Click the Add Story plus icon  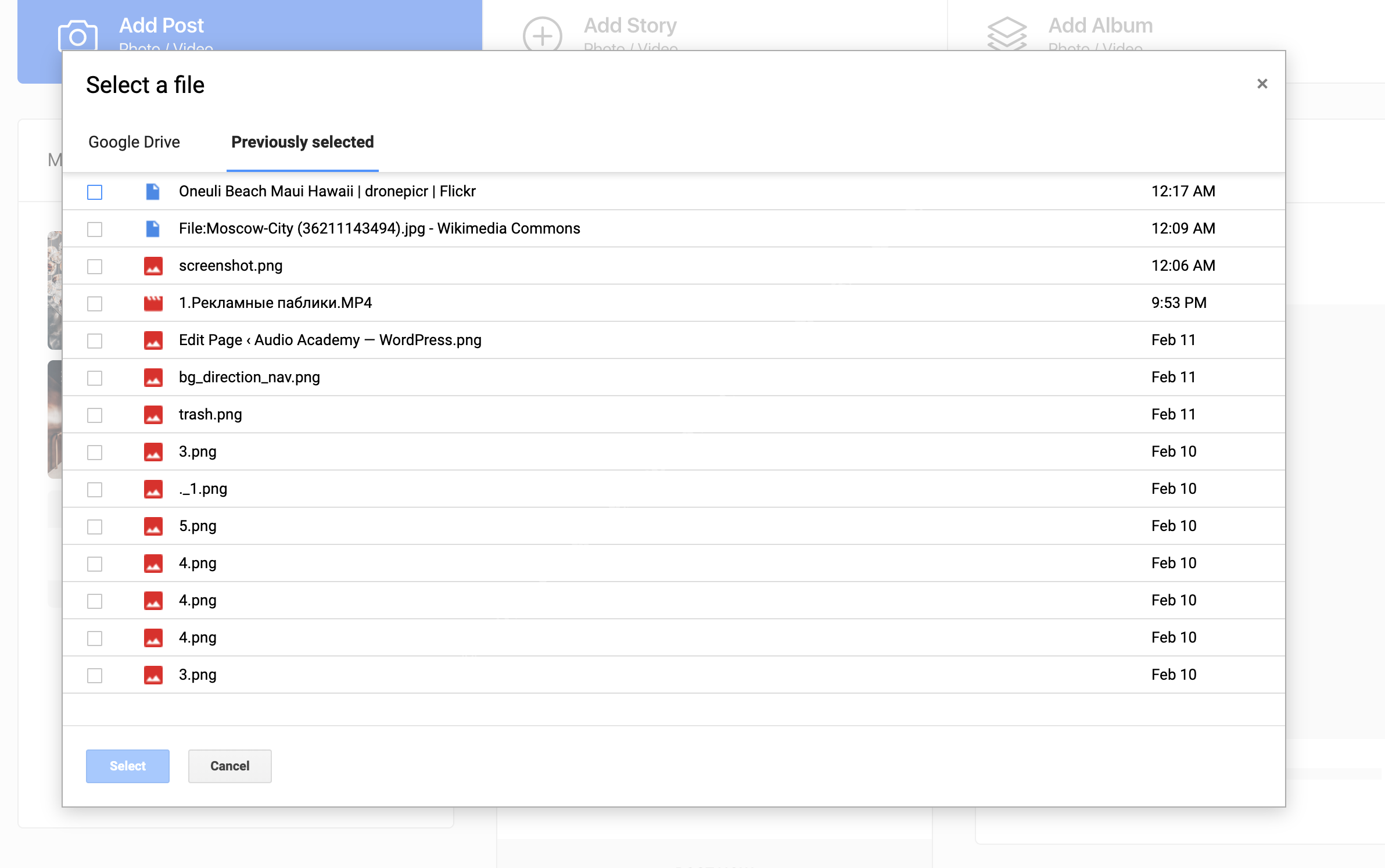tap(542, 36)
